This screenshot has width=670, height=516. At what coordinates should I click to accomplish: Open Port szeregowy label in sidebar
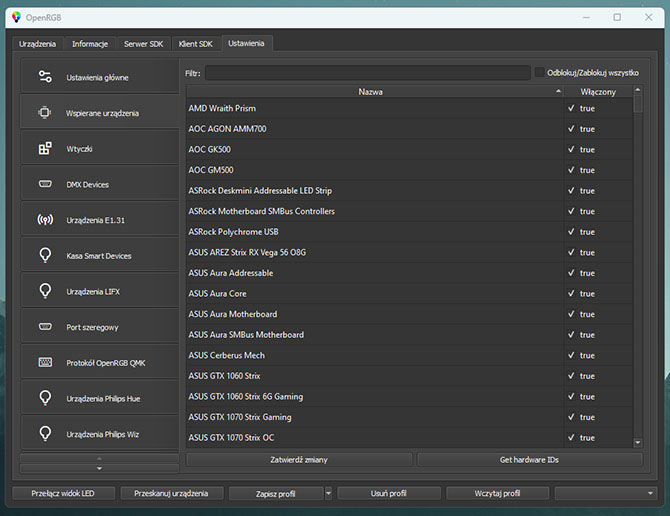point(92,327)
